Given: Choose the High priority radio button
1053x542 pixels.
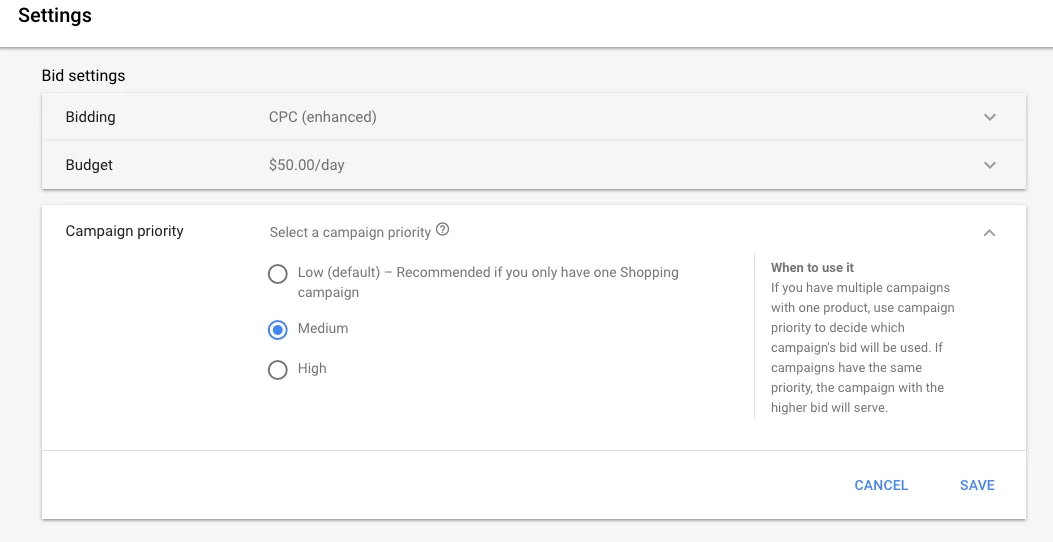Looking at the screenshot, I should point(278,370).
